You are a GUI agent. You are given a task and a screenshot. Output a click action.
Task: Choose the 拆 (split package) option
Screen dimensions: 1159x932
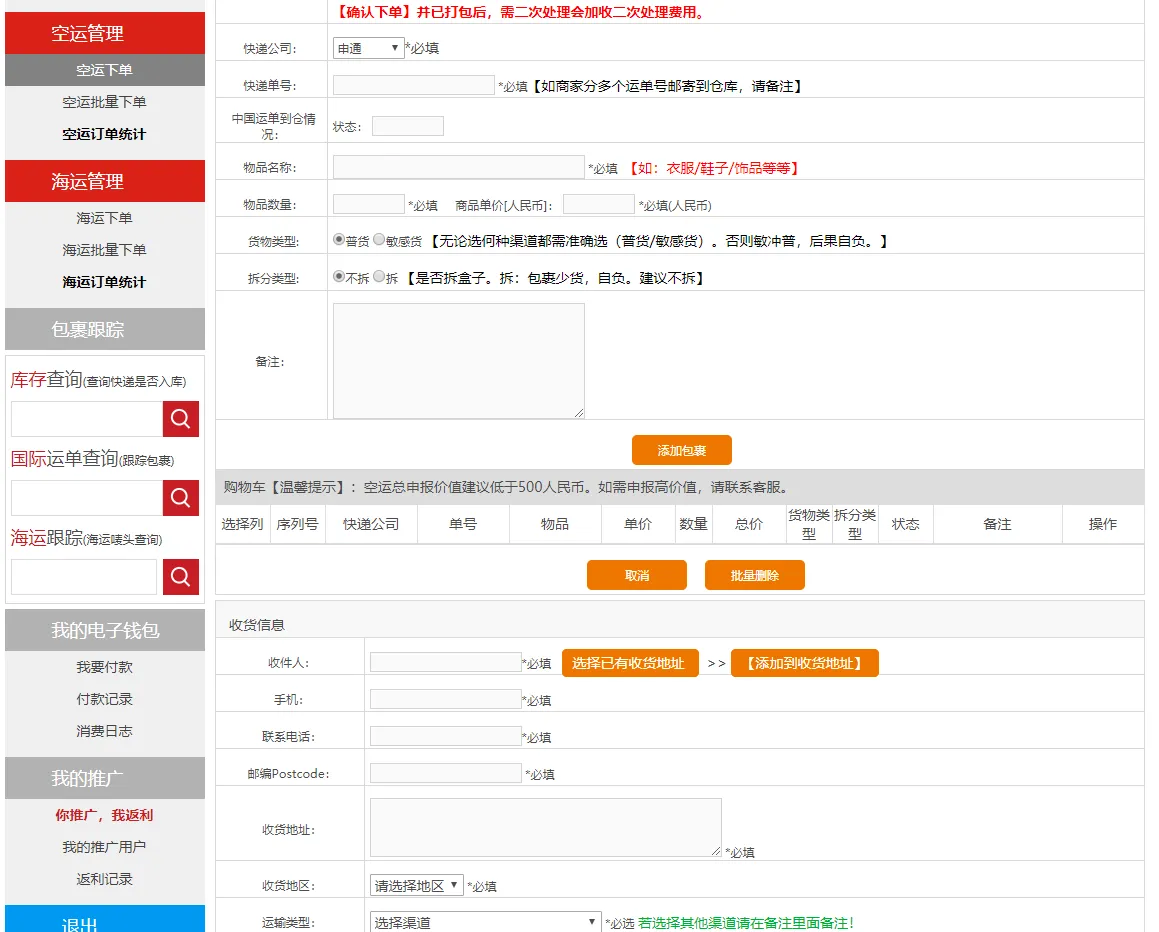pyautogui.click(x=378, y=278)
